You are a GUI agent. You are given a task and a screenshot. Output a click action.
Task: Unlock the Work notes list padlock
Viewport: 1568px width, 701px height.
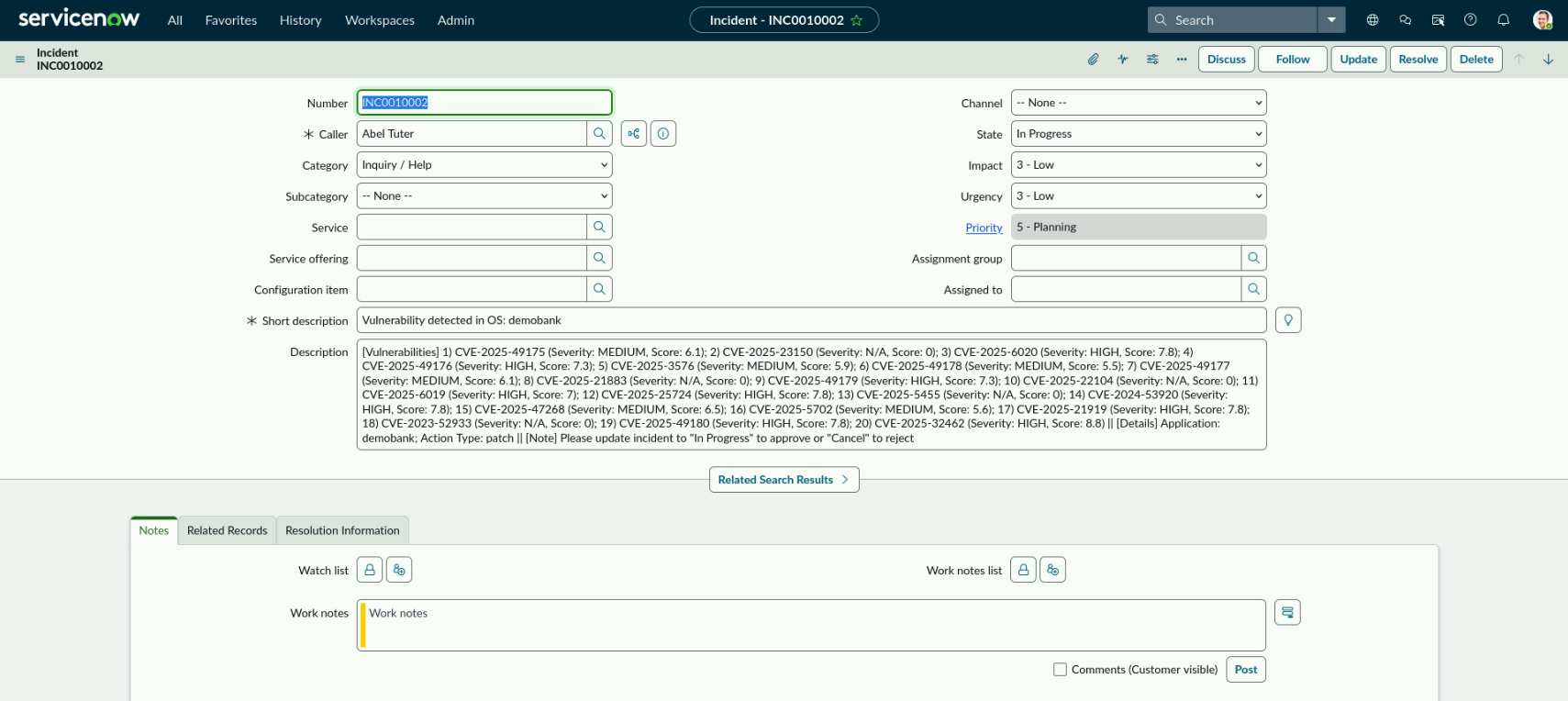tap(1023, 570)
